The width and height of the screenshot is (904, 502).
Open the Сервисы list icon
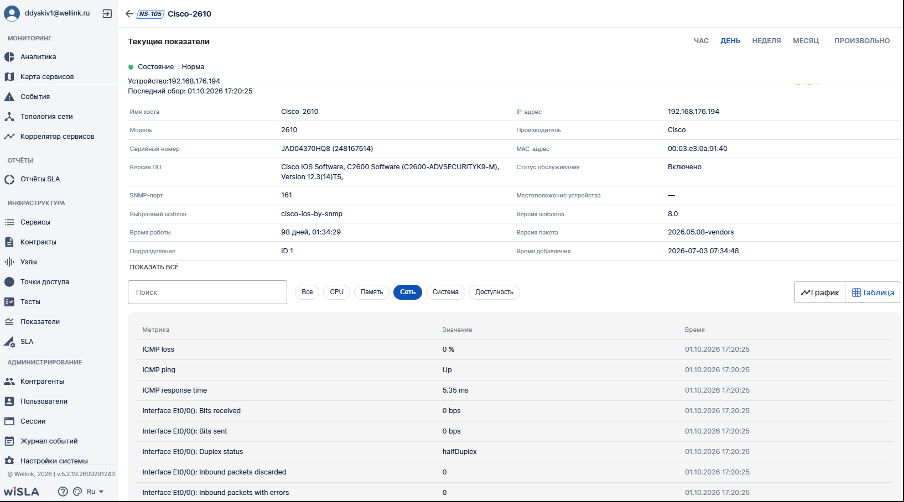(x=9, y=222)
